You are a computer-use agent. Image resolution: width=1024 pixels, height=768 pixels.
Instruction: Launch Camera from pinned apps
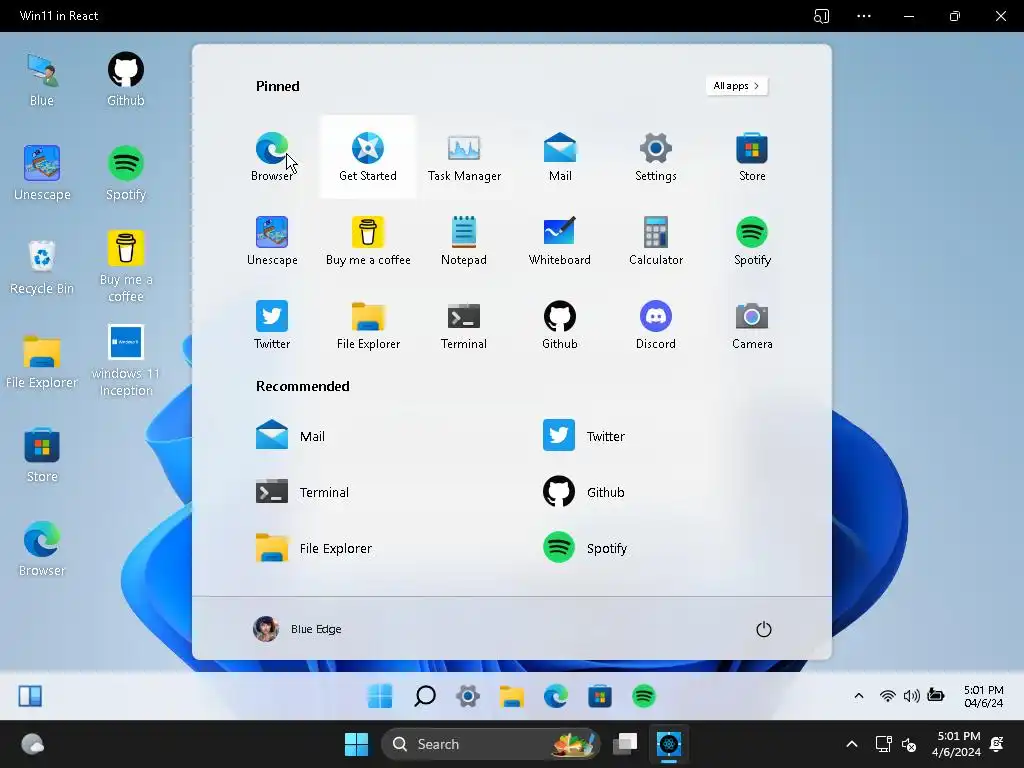(x=752, y=325)
